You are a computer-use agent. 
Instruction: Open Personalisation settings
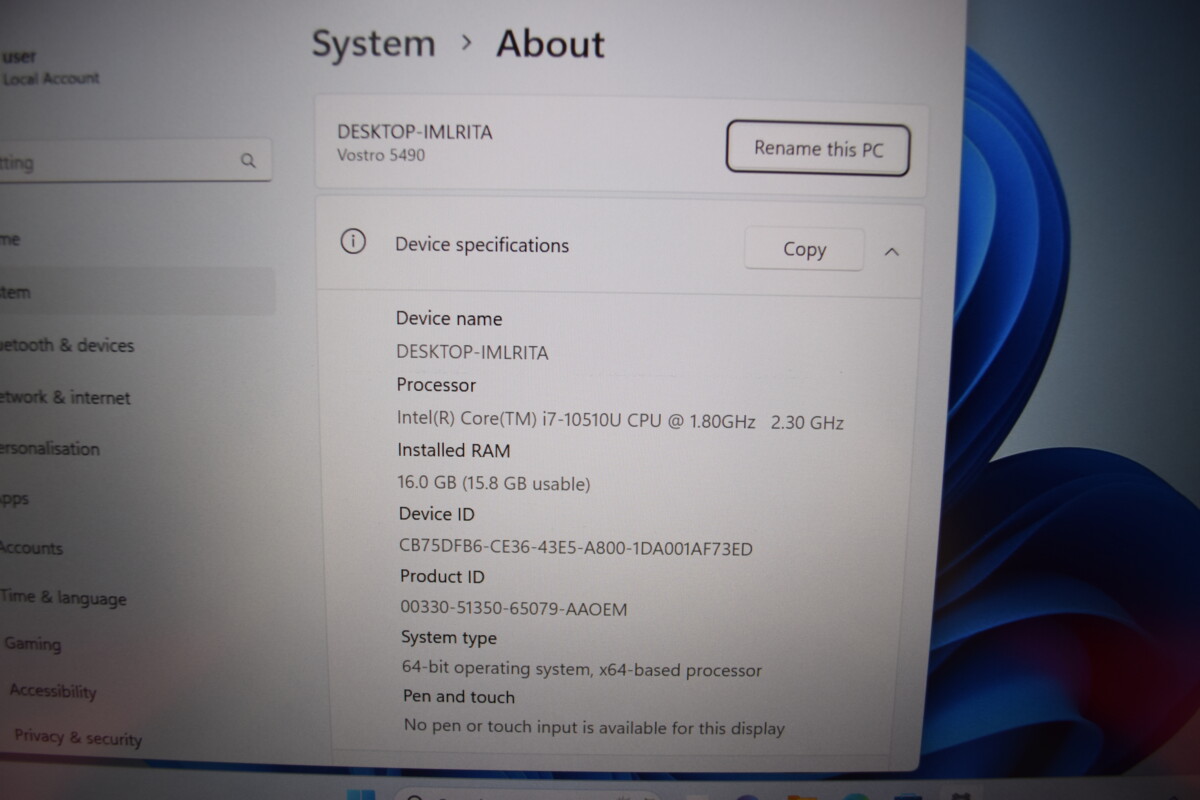click(x=50, y=449)
